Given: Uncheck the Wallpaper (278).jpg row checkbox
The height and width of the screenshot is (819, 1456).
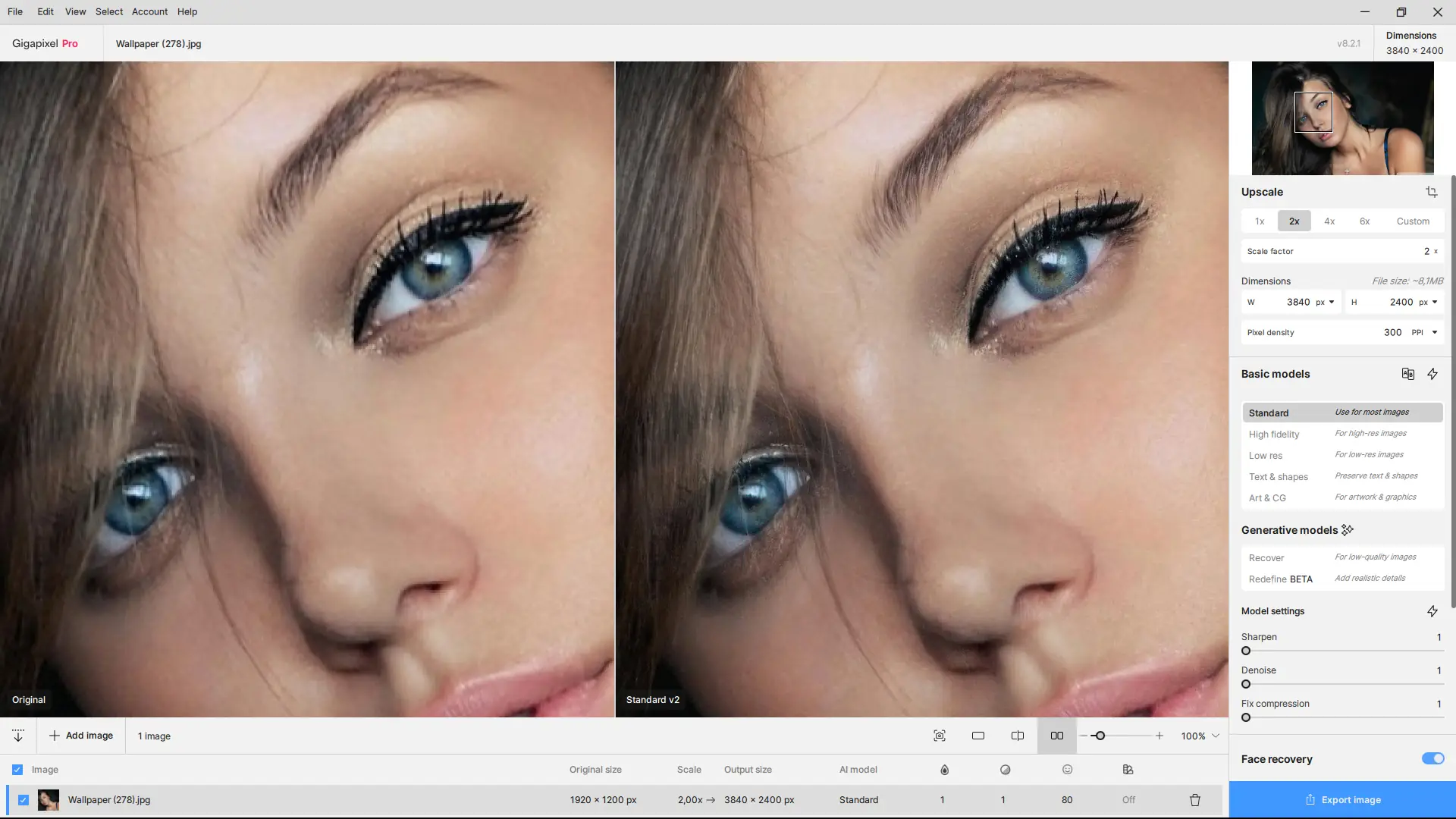Looking at the screenshot, I should point(24,800).
